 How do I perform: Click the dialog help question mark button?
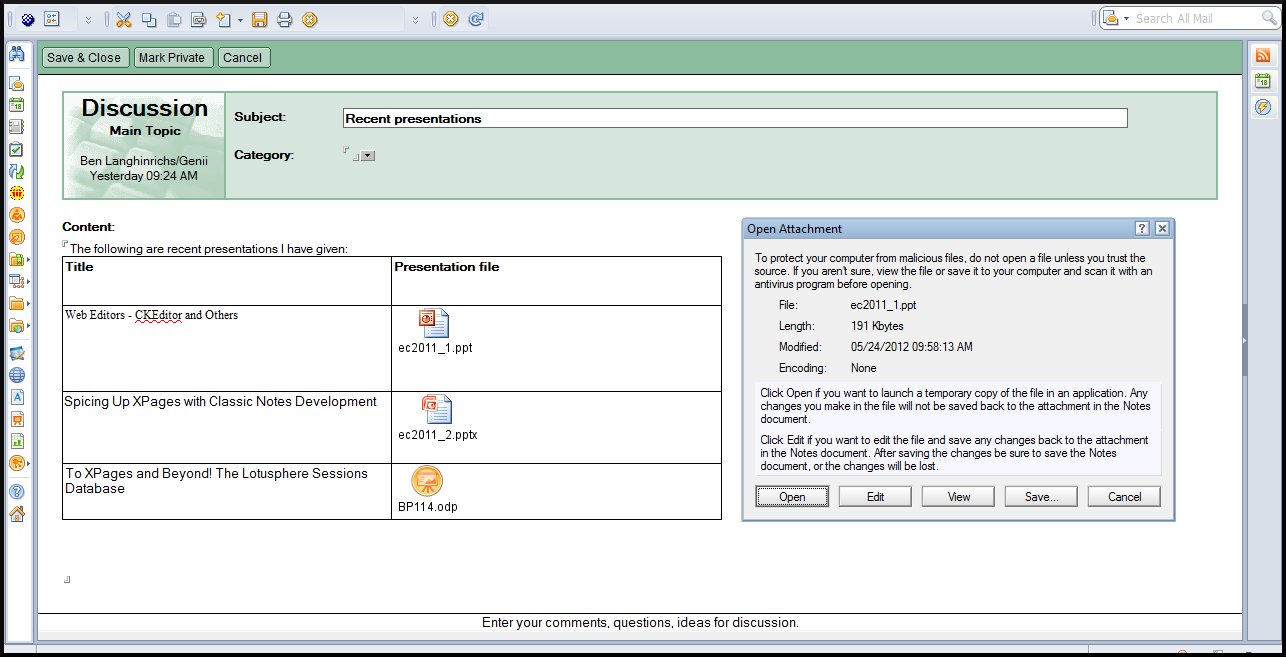[1143, 229]
